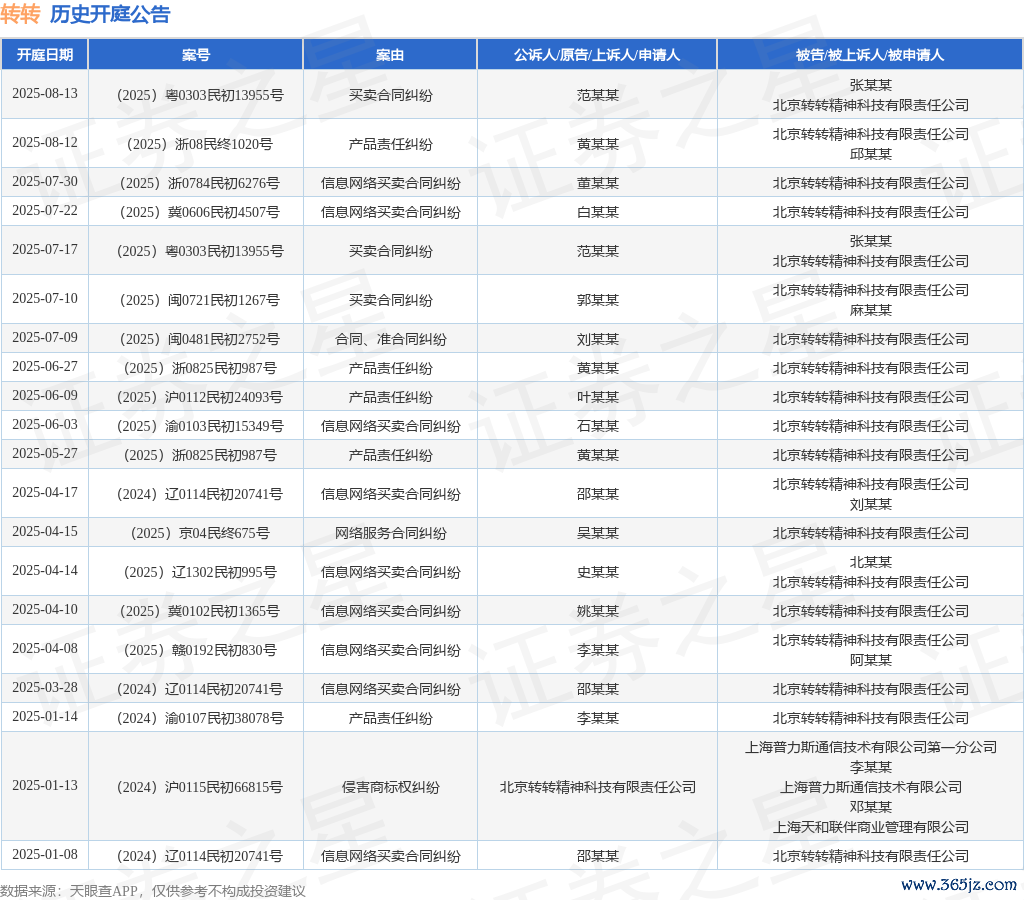Click the hearing date 2025-08-13
Viewport: 1024px width, 900px height.
[x=45, y=94]
